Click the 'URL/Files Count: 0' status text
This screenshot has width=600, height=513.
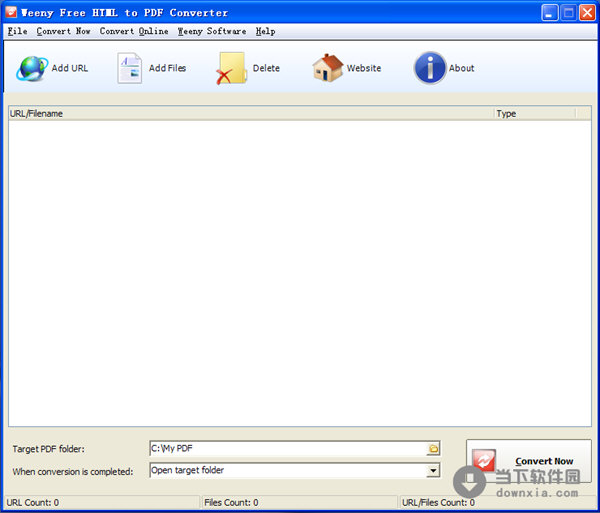439,502
